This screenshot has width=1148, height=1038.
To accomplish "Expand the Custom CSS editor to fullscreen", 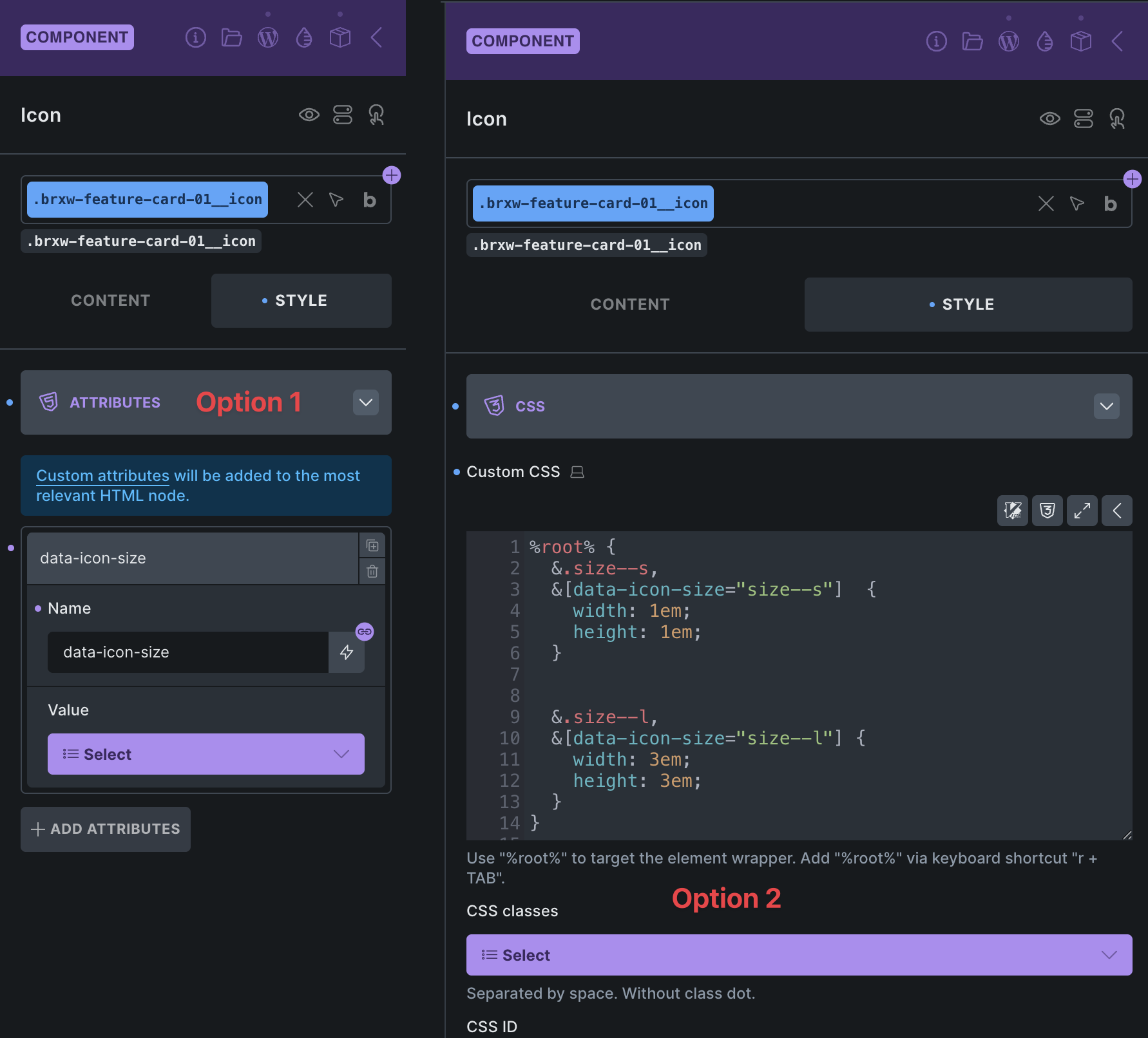I will coord(1082,511).
